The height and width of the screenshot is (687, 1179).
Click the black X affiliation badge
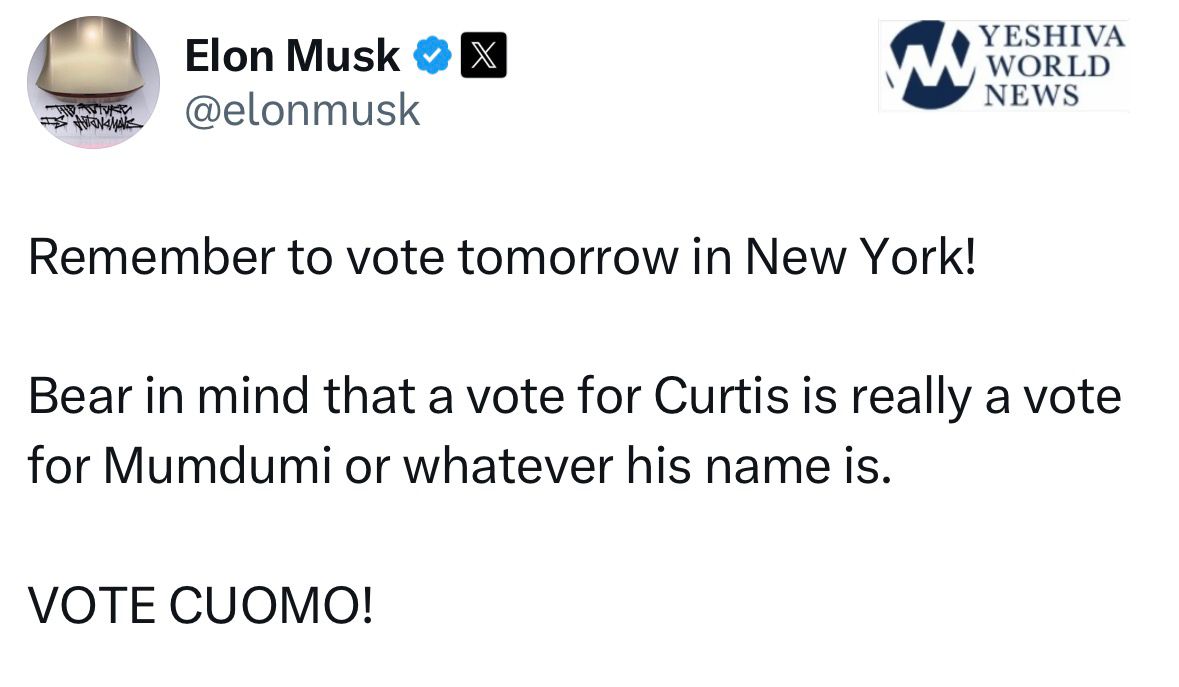tap(483, 56)
